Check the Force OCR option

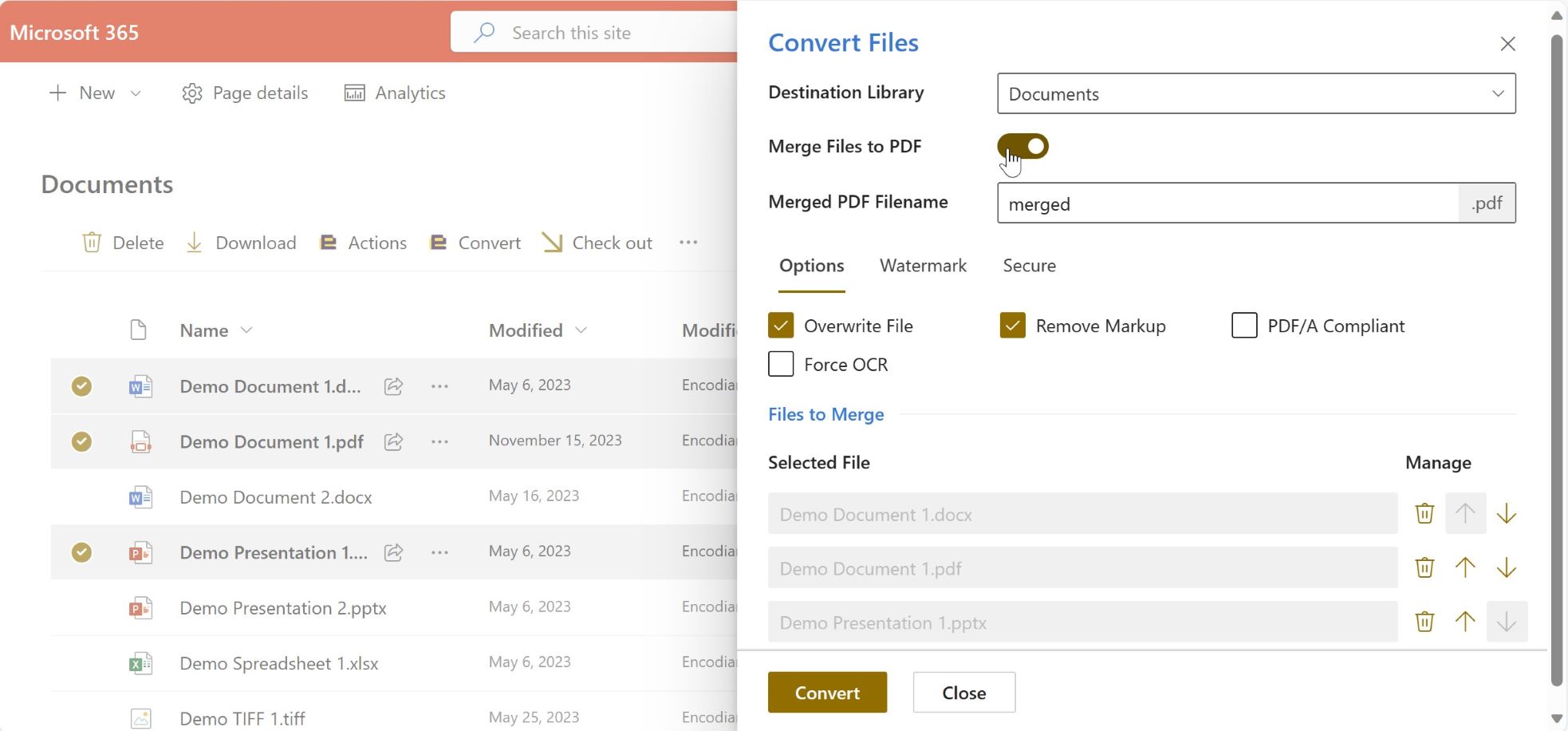tap(781, 364)
